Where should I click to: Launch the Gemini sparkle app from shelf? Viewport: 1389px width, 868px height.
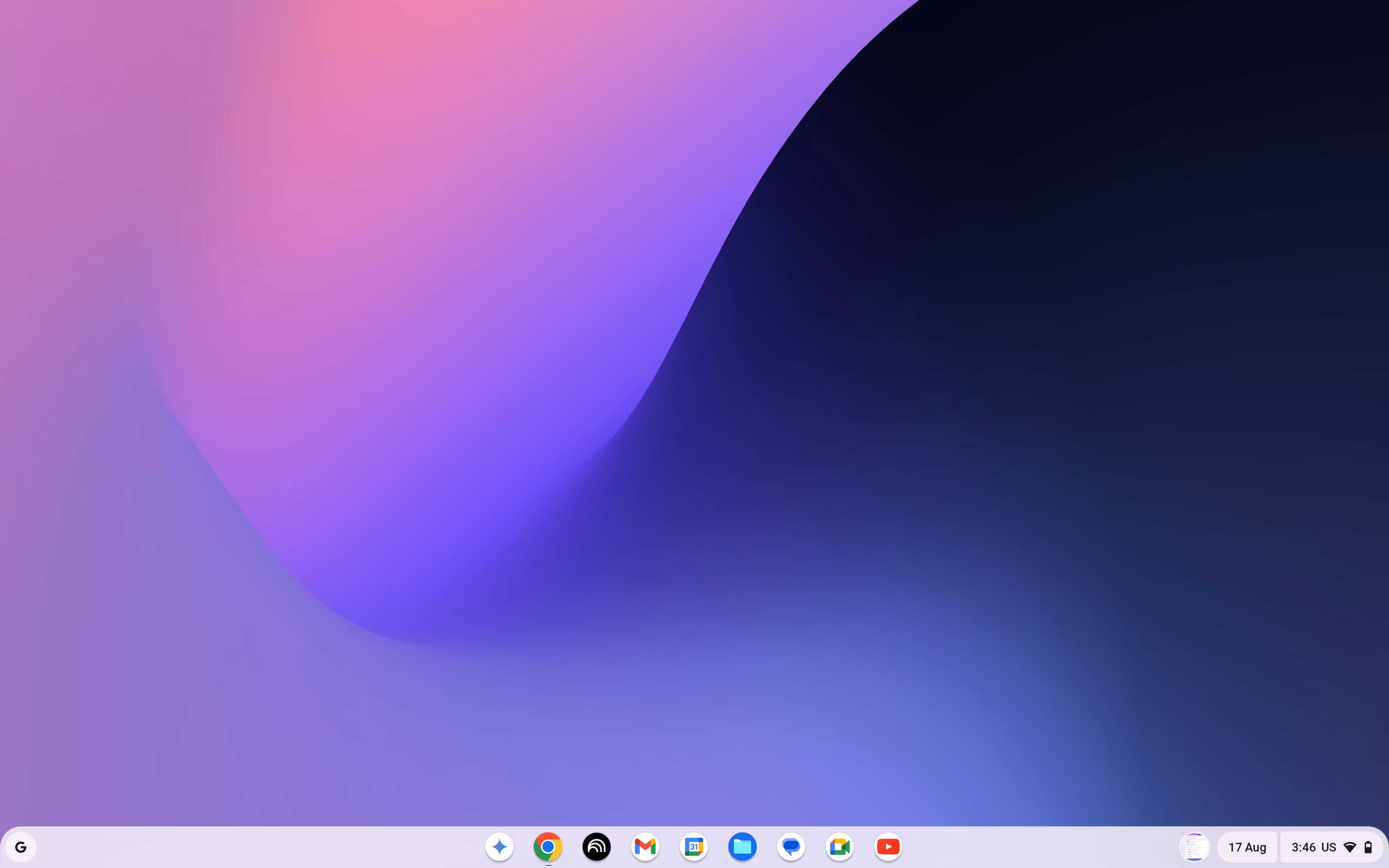[x=499, y=847]
